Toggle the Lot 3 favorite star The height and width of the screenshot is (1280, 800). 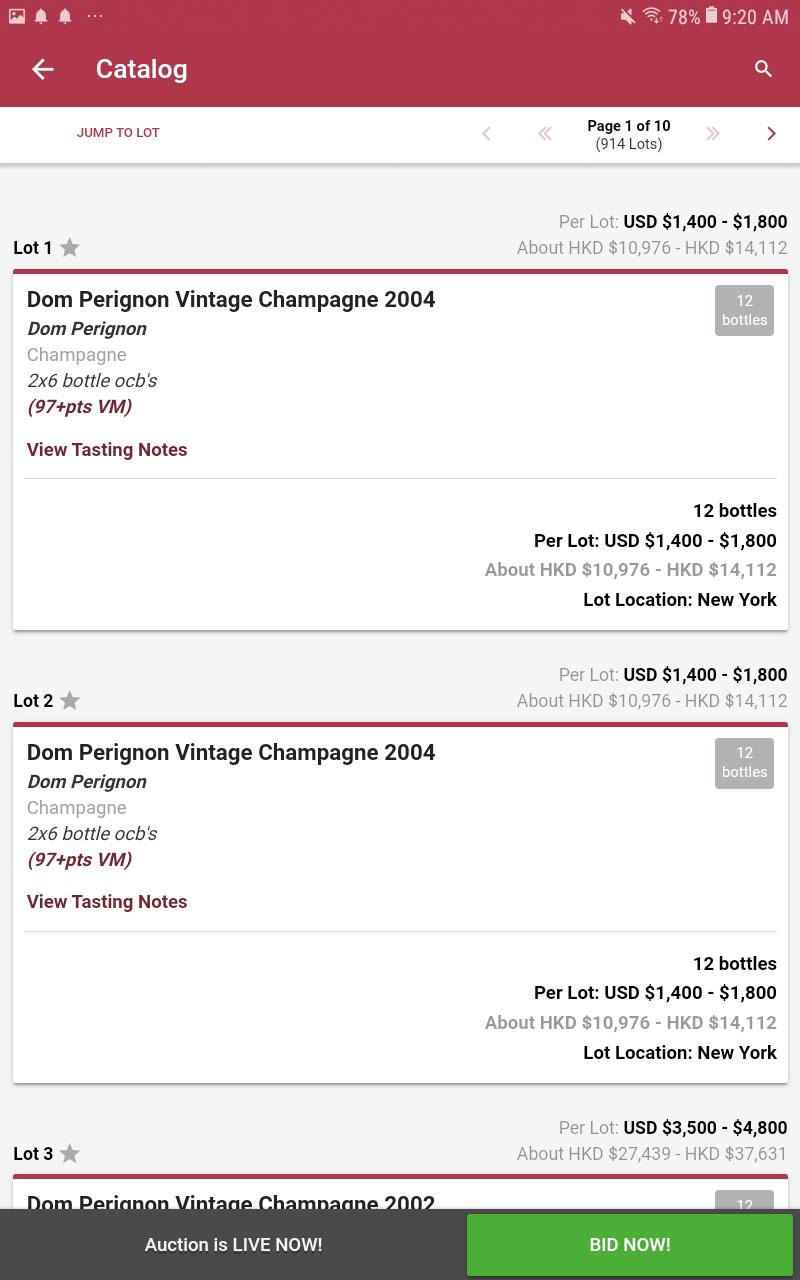70,1154
